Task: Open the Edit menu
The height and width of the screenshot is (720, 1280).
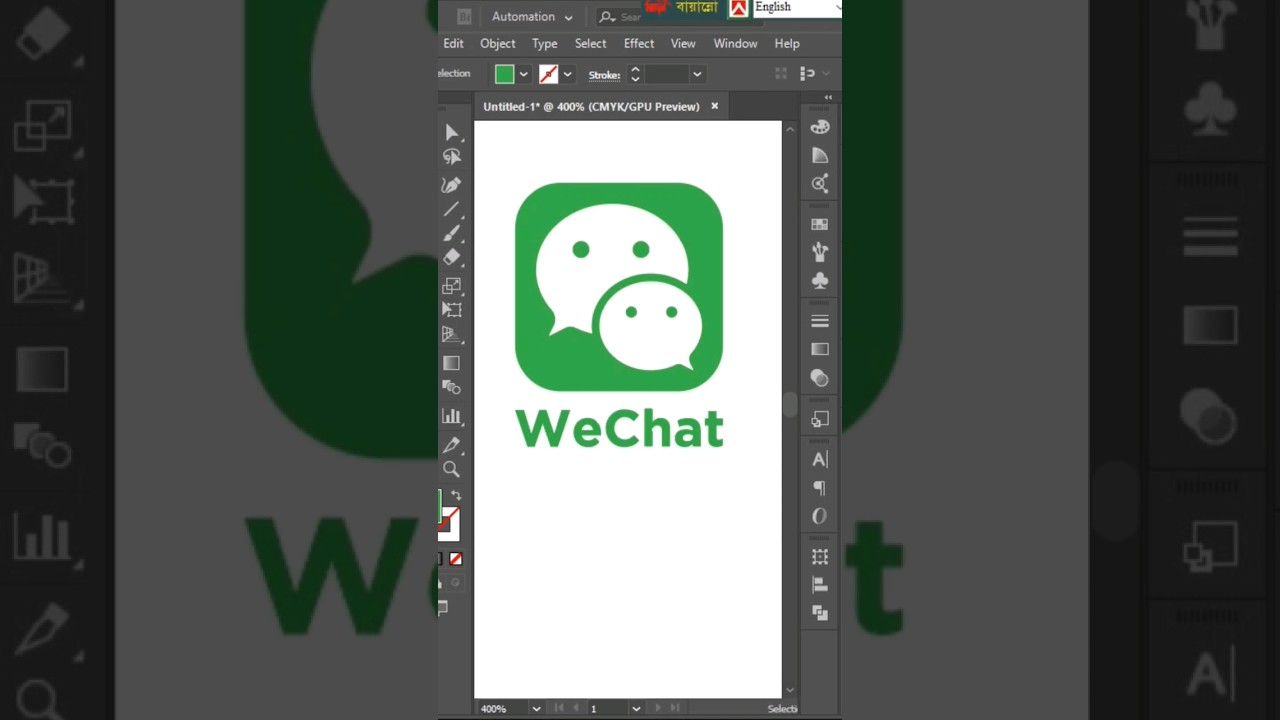Action: tap(453, 43)
